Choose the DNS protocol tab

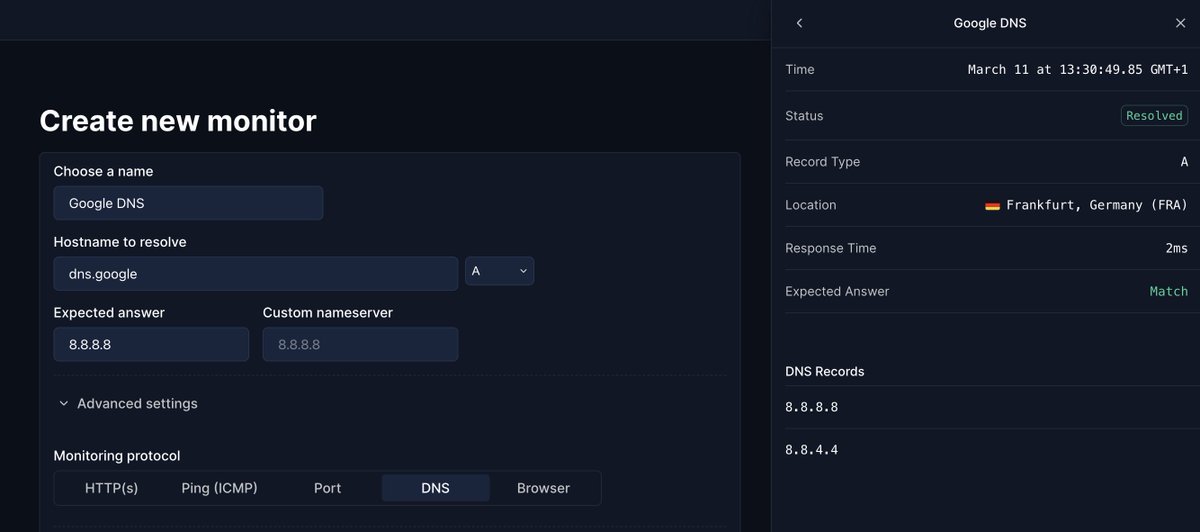pos(435,488)
